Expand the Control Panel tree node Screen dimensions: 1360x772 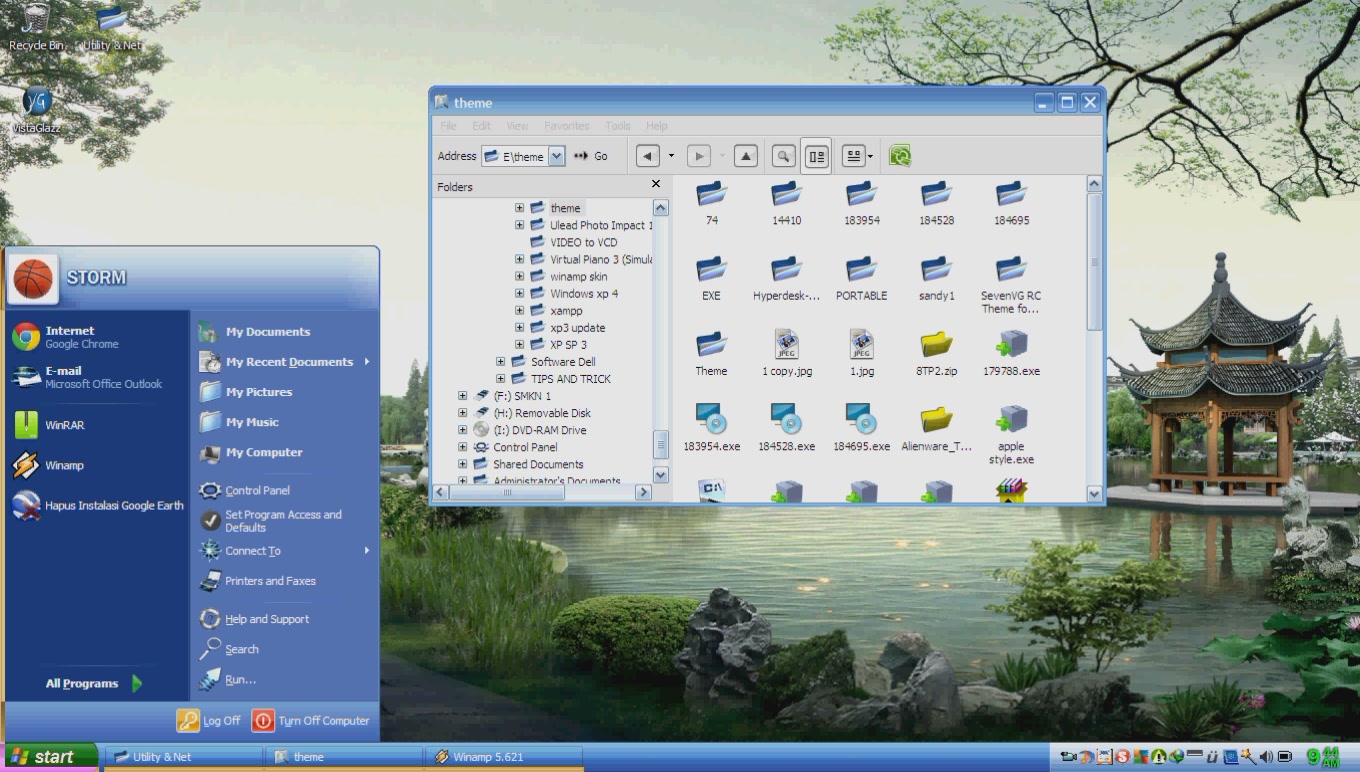[x=462, y=448]
